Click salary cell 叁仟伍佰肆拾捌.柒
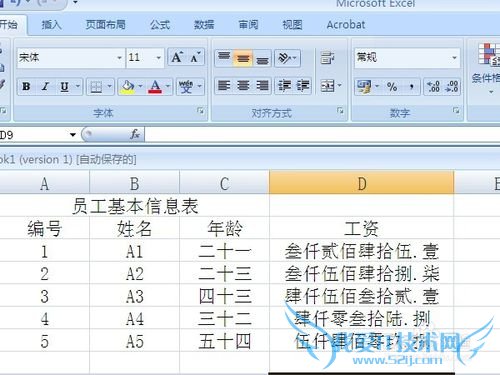The image size is (500, 375). pyautogui.click(x=361, y=274)
